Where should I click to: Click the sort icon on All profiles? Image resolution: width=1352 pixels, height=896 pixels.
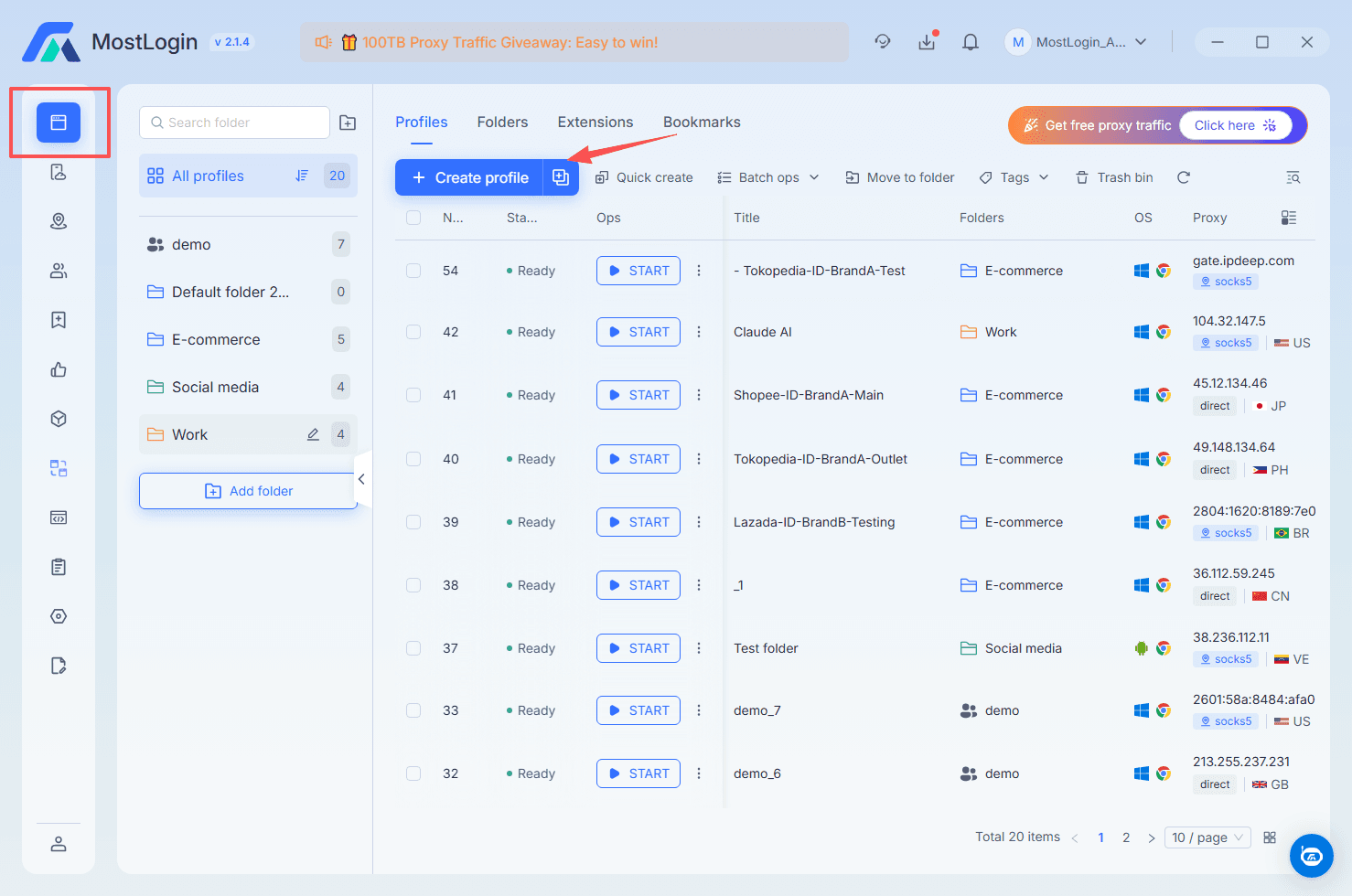click(302, 176)
